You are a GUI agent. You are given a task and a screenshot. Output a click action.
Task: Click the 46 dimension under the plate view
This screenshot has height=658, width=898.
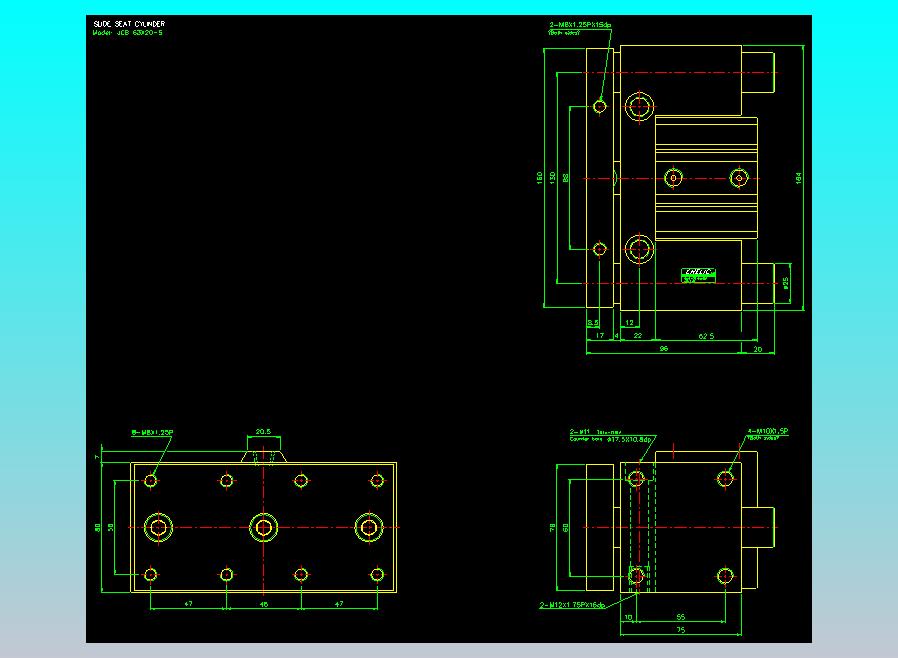point(263,604)
